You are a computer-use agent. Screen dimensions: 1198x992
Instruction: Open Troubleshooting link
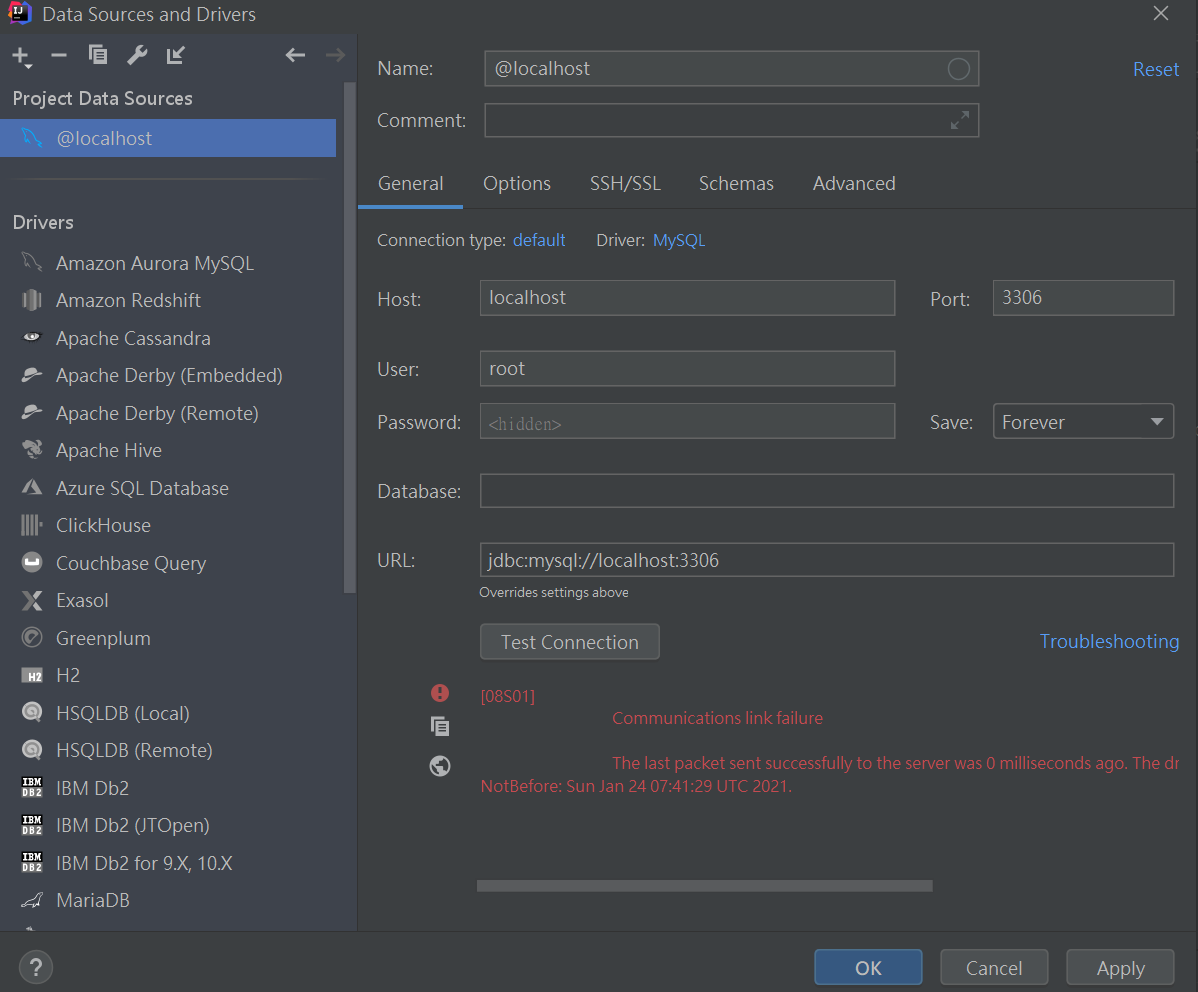coord(1109,641)
